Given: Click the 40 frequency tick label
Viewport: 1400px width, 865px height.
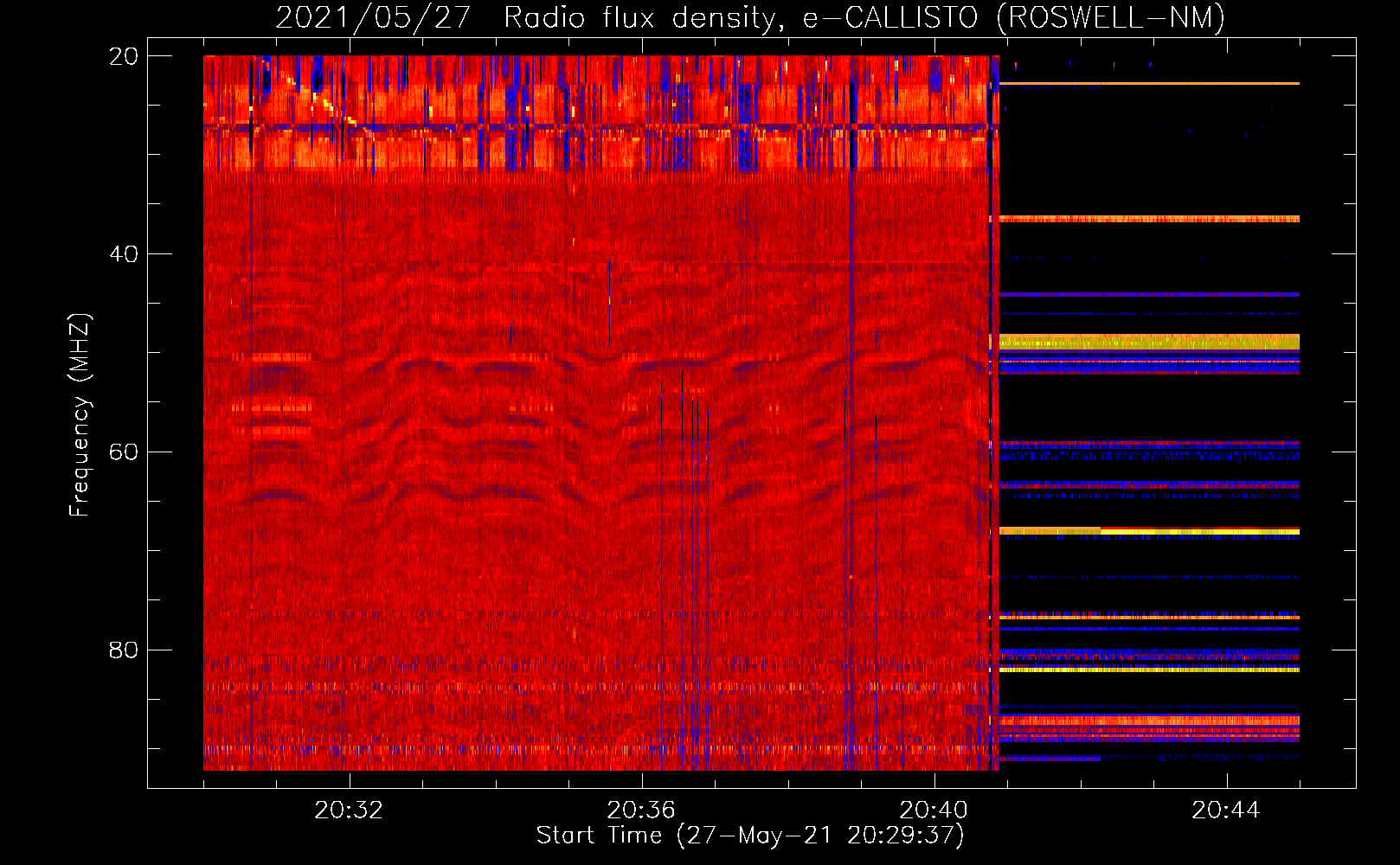Looking at the screenshot, I should pos(124,254).
